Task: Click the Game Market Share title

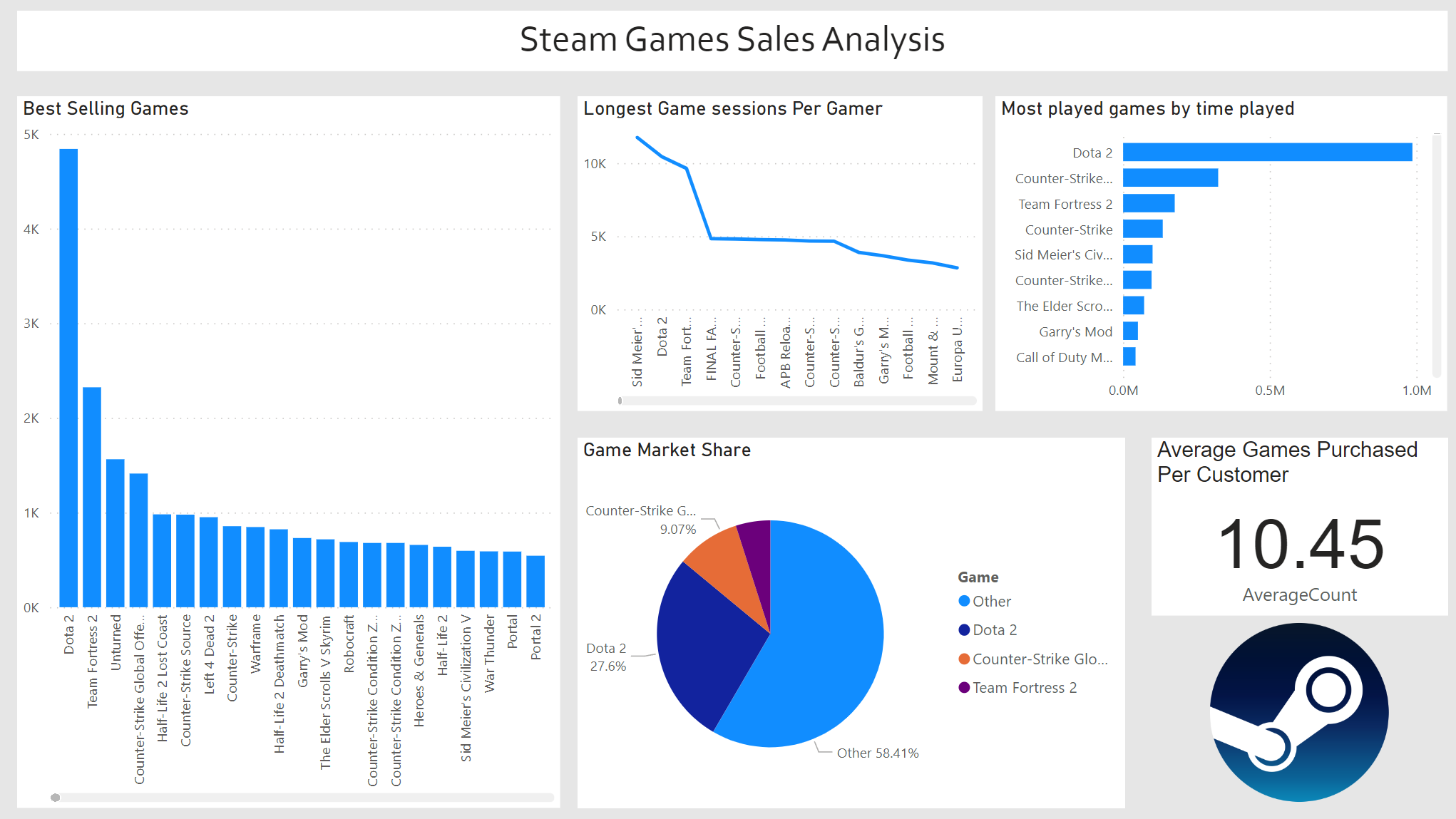Action: [667, 450]
